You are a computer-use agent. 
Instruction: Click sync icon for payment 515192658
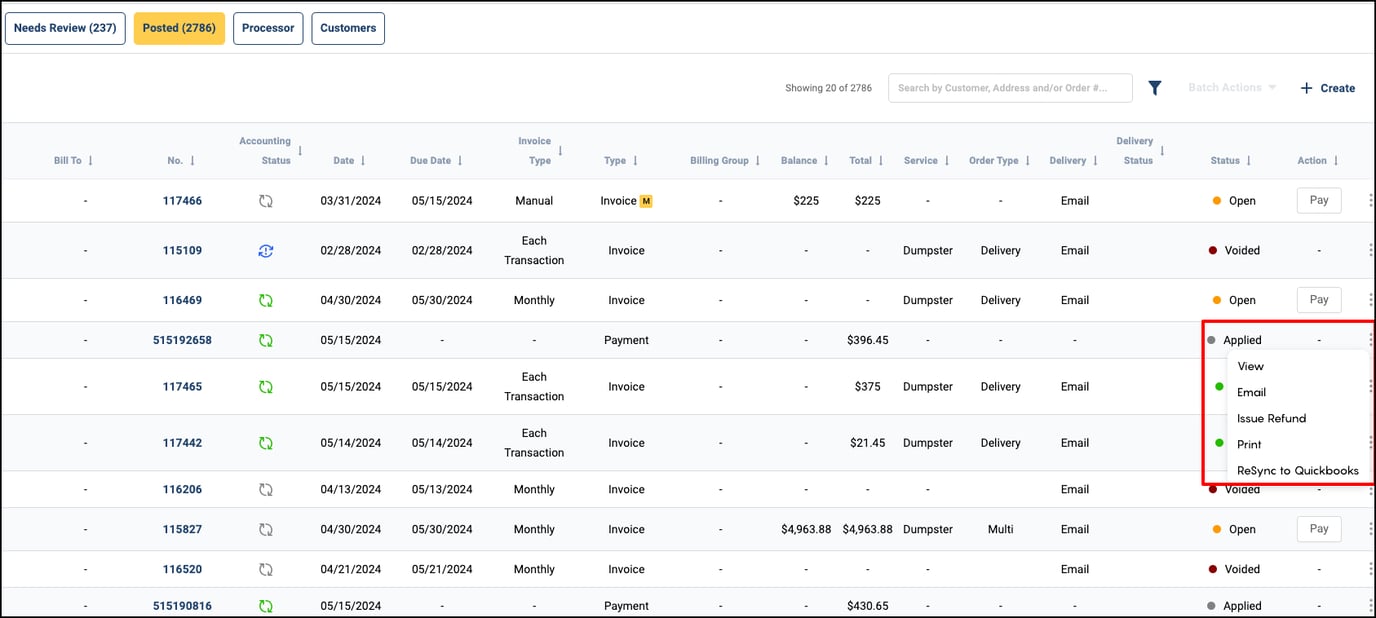click(265, 340)
